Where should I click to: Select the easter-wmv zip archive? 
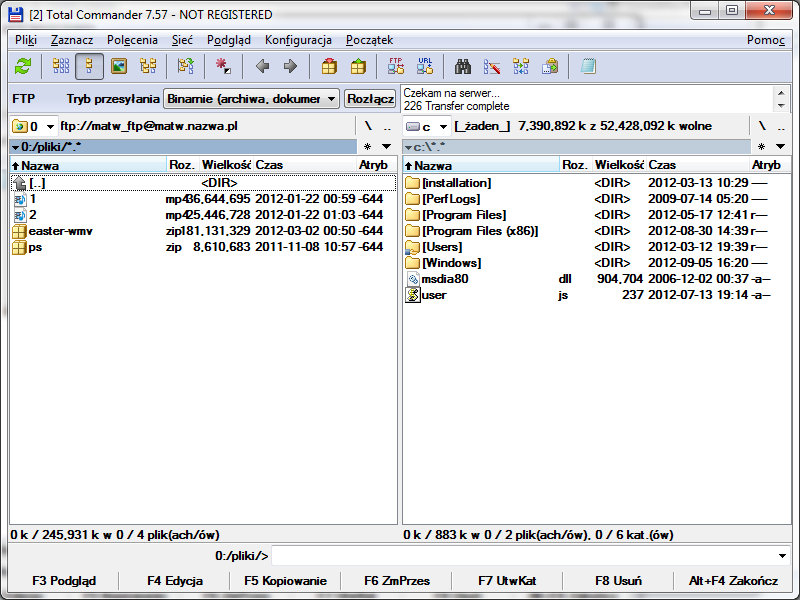203,231
